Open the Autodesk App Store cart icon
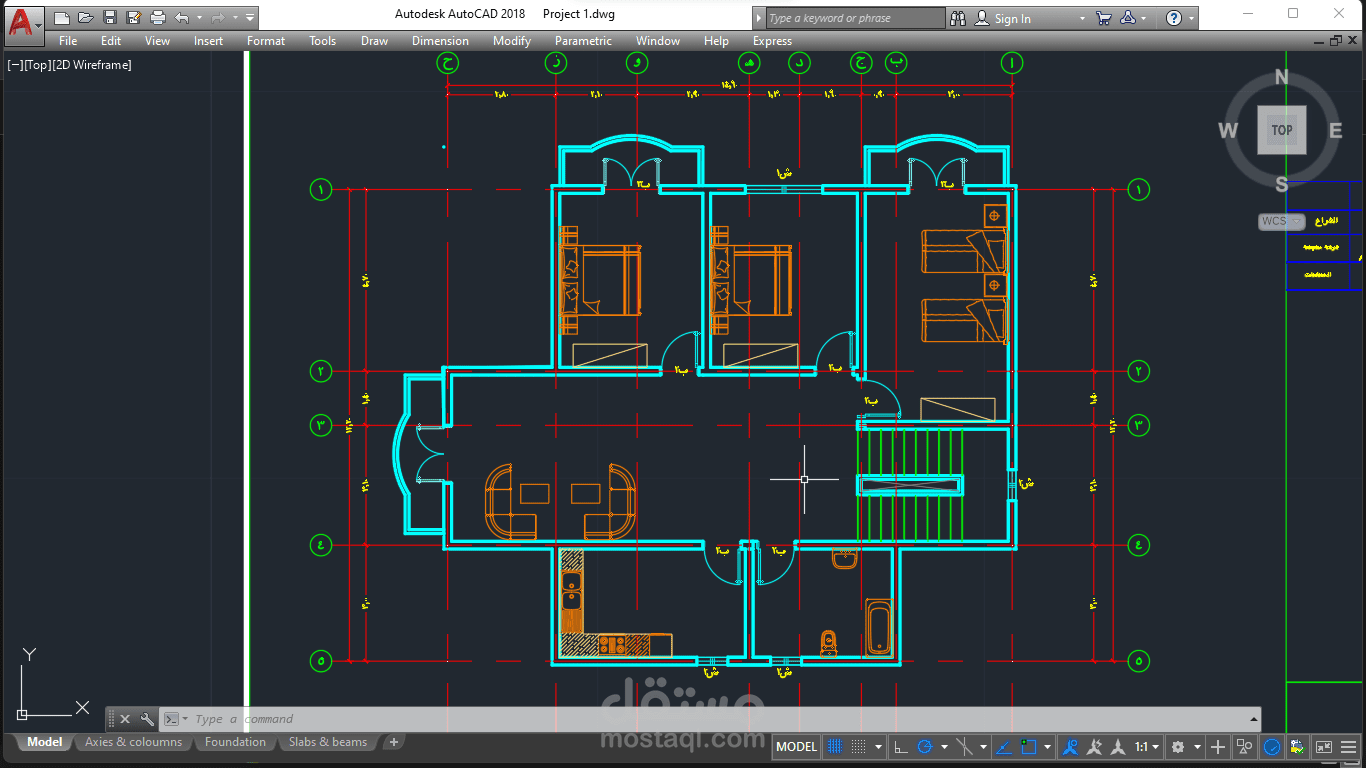This screenshot has height=768, width=1366. [x=1104, y=18]
